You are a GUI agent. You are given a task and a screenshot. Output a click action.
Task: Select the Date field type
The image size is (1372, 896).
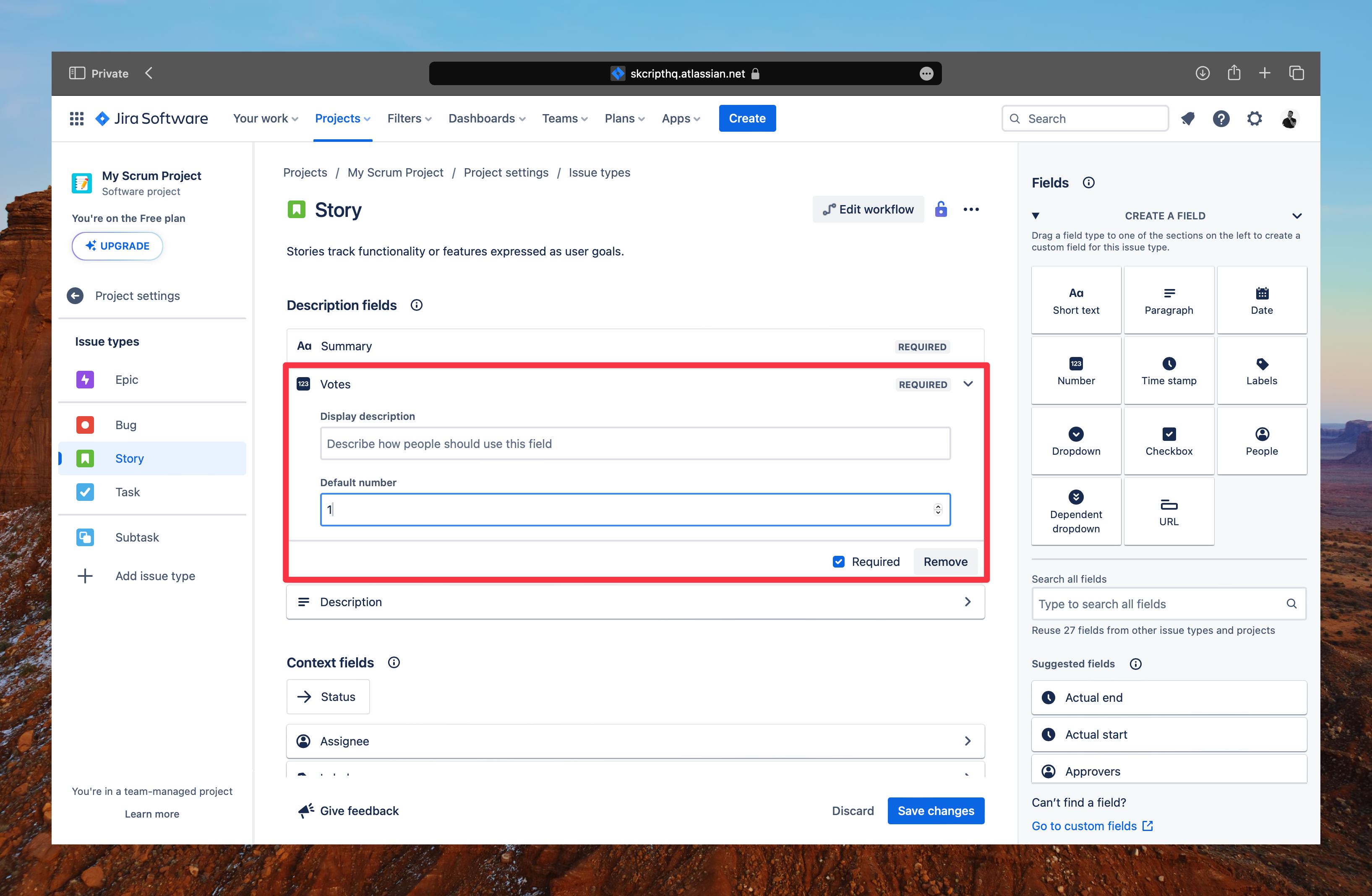point(1262,299)
